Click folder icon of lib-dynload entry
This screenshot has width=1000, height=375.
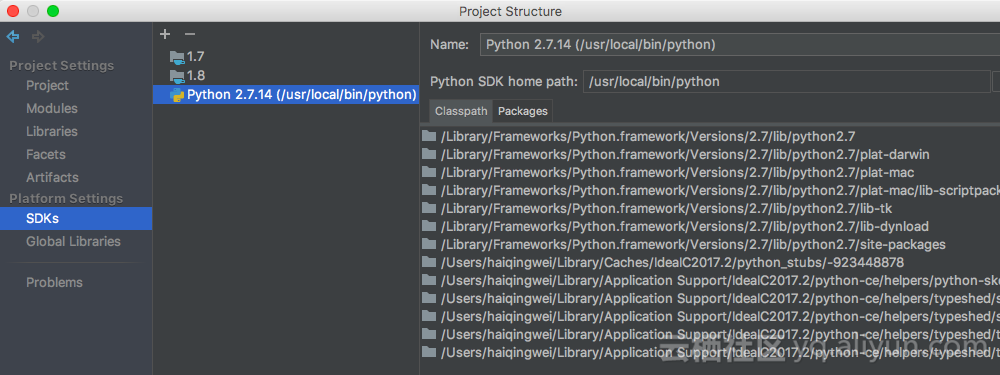click(429, 226)
